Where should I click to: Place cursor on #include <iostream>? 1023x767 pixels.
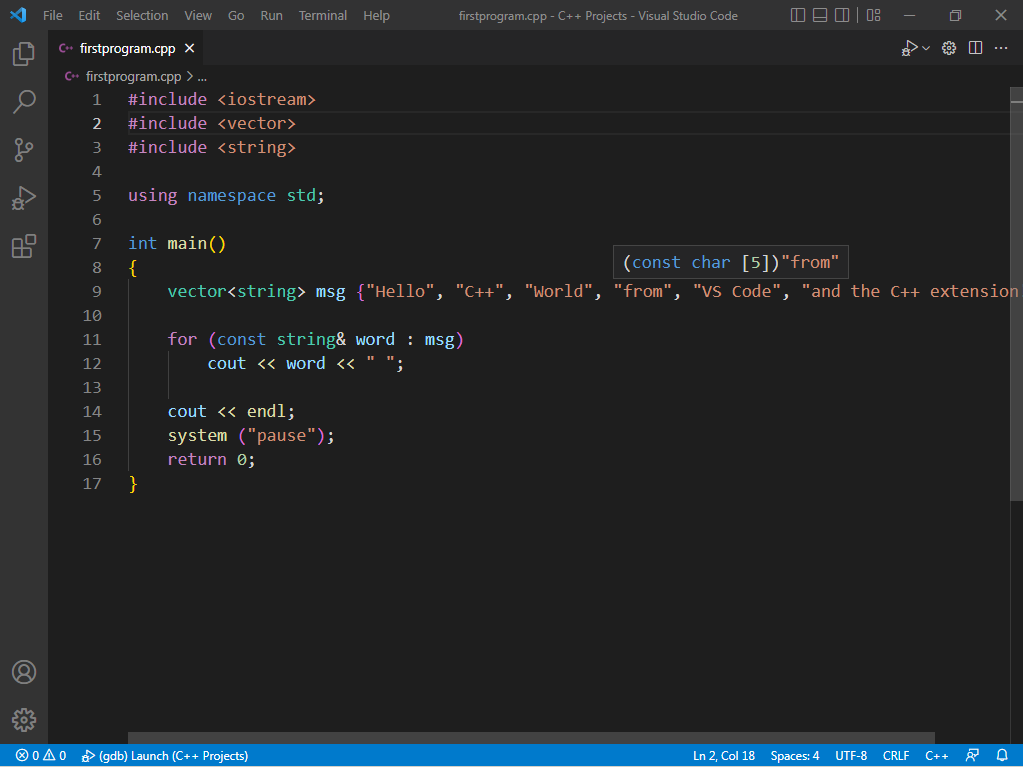click(222, 99)
